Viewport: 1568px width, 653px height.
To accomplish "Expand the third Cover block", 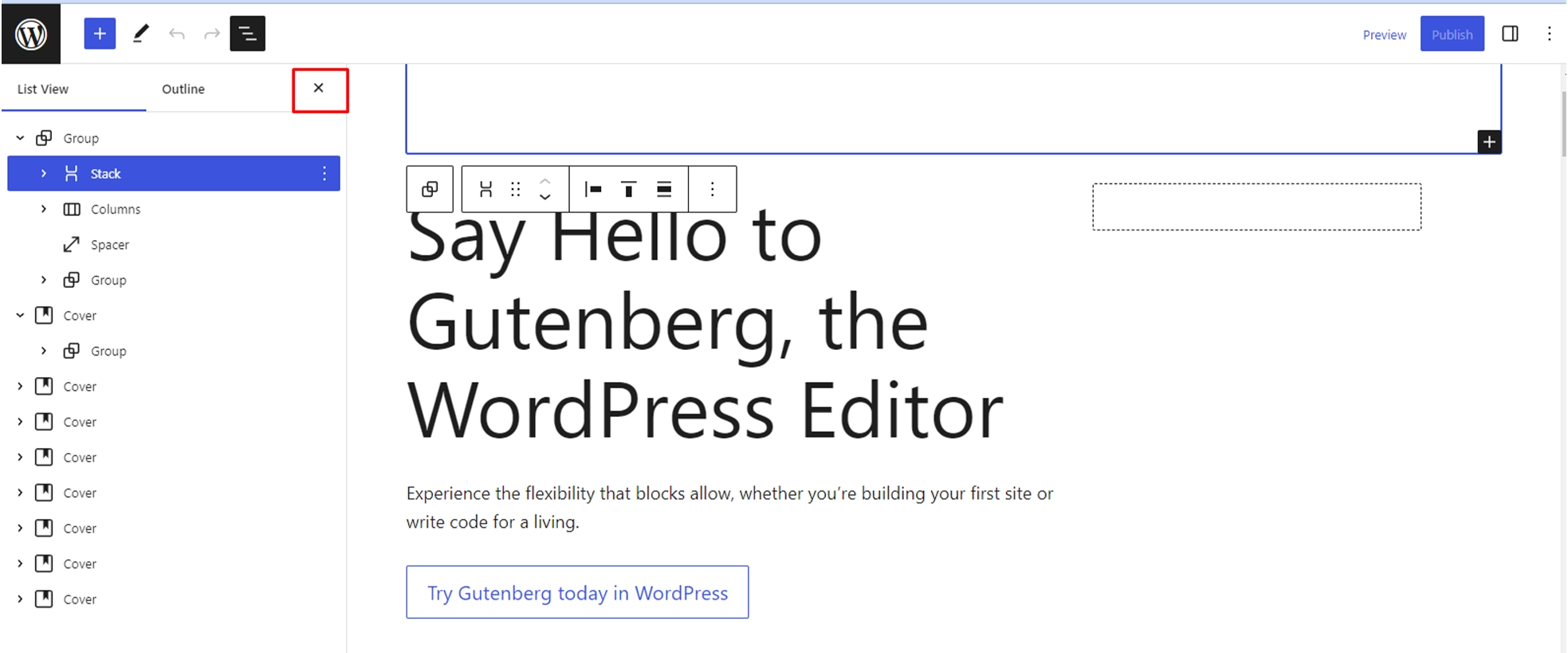I will [20, 422].
